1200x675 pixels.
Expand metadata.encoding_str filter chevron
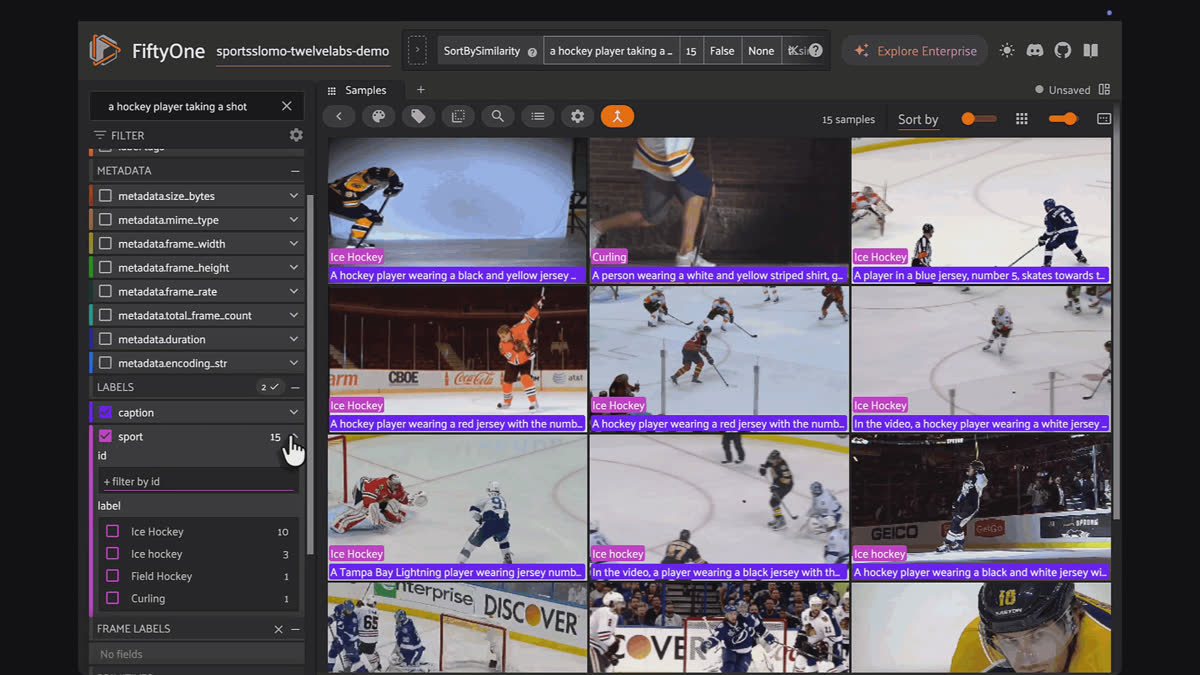tap(294, 363)
